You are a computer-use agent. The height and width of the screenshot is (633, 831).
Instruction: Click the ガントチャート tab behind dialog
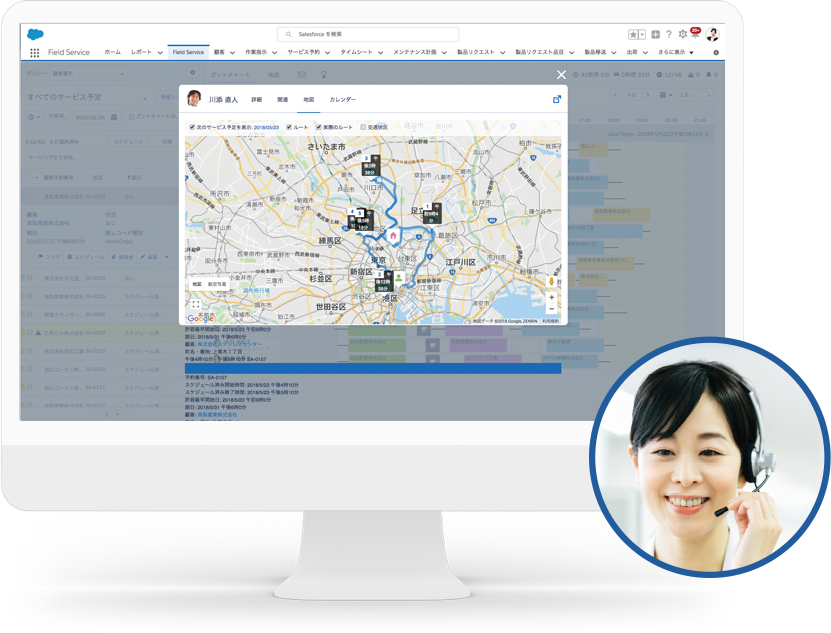[230, 75]
